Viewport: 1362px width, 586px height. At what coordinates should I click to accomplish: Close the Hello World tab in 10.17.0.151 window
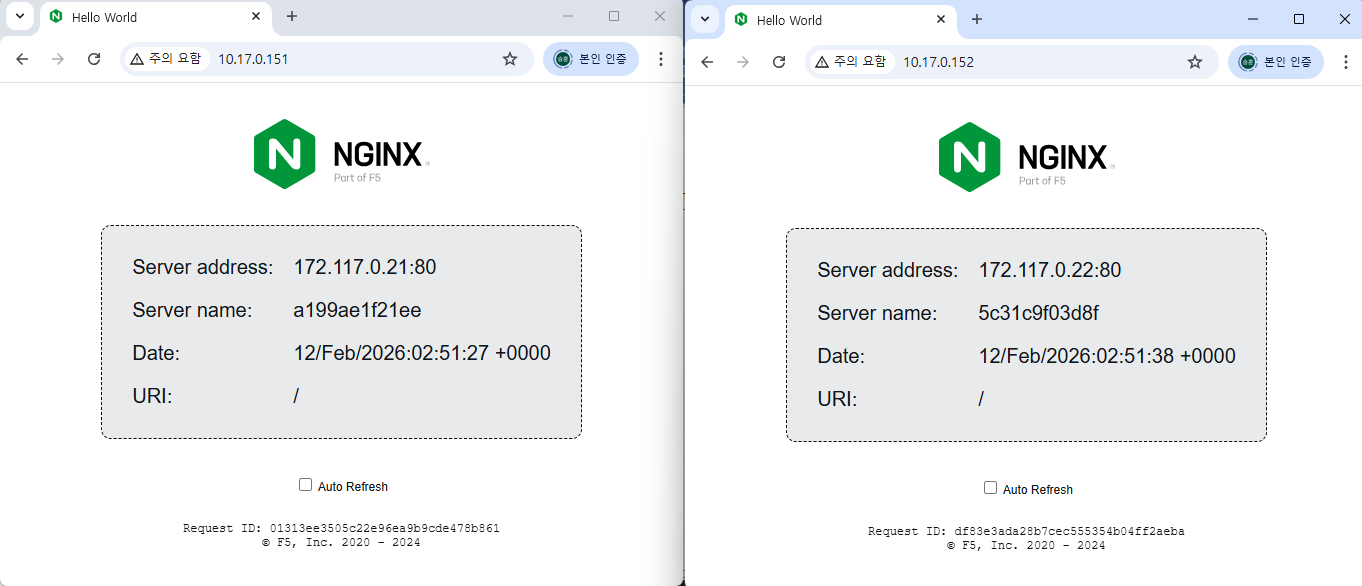point(256,17)
